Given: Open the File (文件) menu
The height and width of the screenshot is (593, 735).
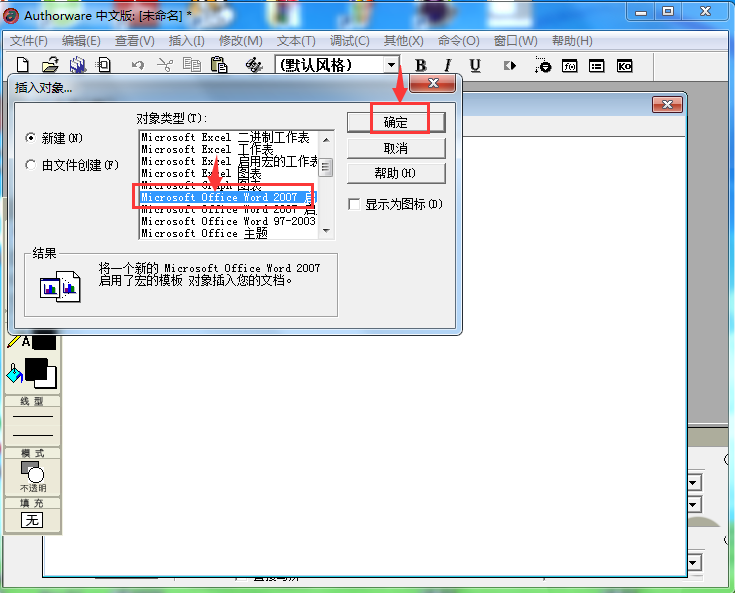Looking at the screenshot, I should point(29,41).
